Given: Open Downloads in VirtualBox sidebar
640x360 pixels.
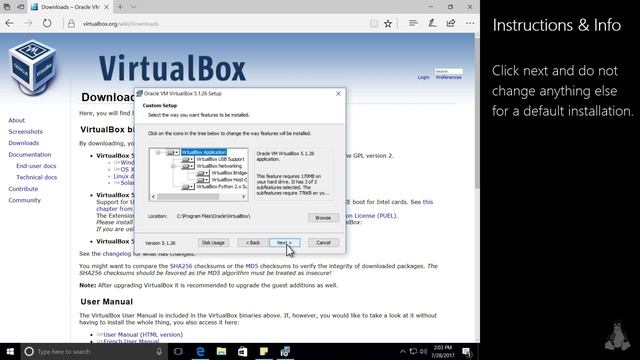Looking at the screenshot, I should (x=24, y=143).
